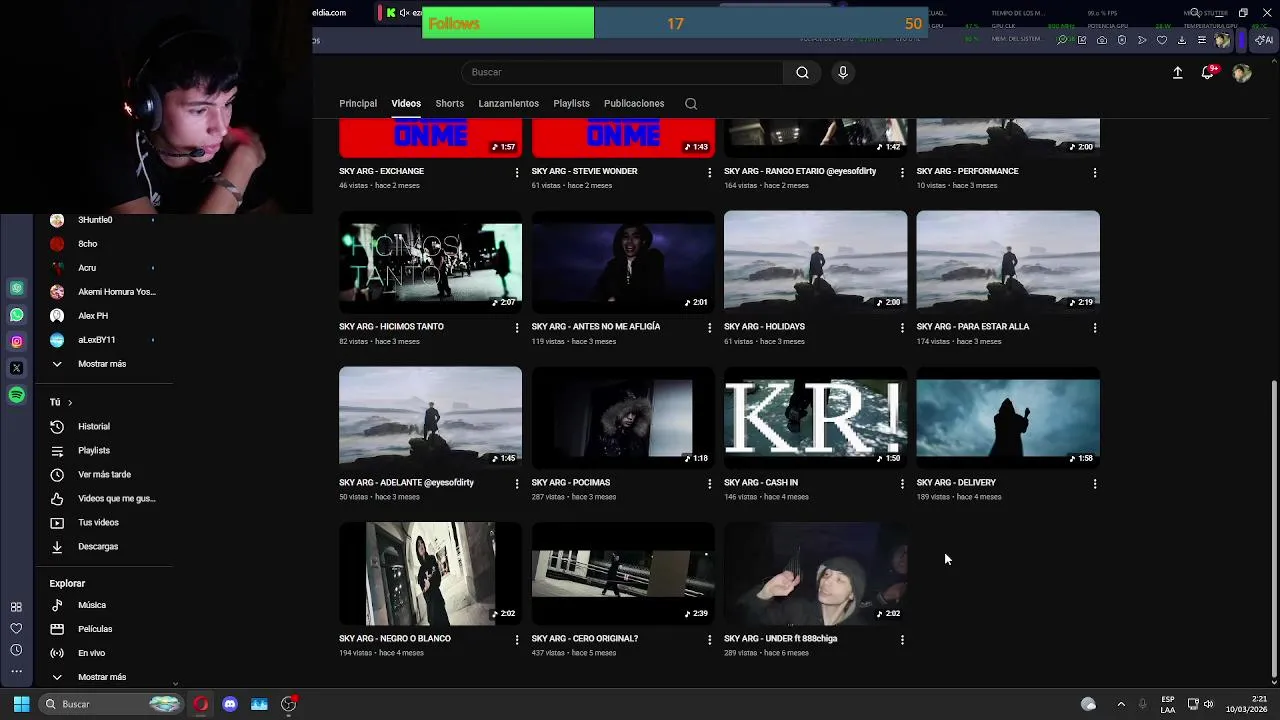1280x720 pixels.
Task: Open options menu for SKY ARG - POCIMAS
Action: click(710, 483)
